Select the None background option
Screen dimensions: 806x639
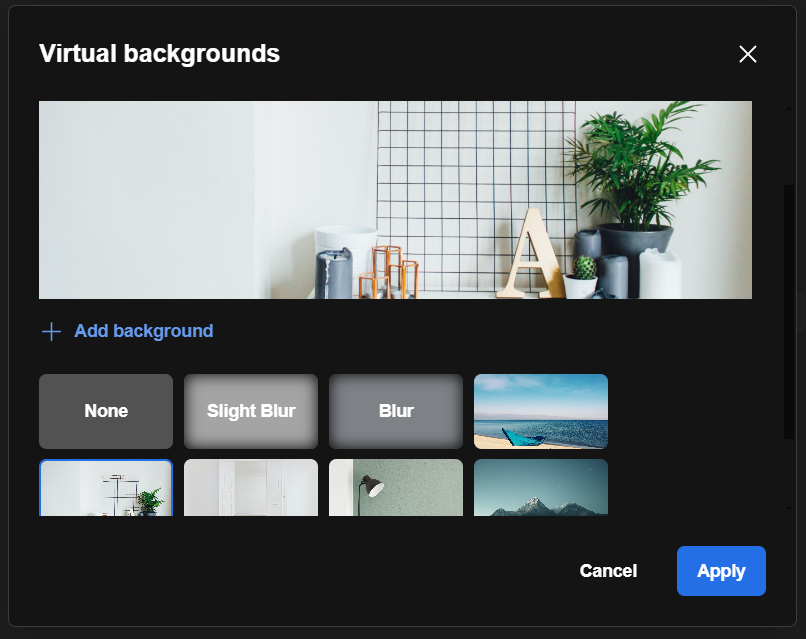point(105,411)
